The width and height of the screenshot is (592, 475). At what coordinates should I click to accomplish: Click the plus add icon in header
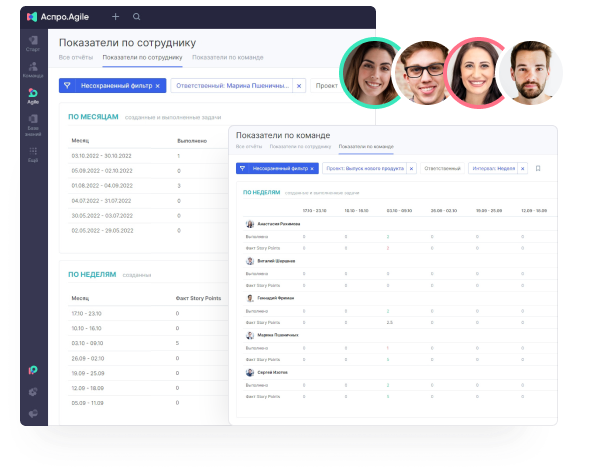pos(116,17)
